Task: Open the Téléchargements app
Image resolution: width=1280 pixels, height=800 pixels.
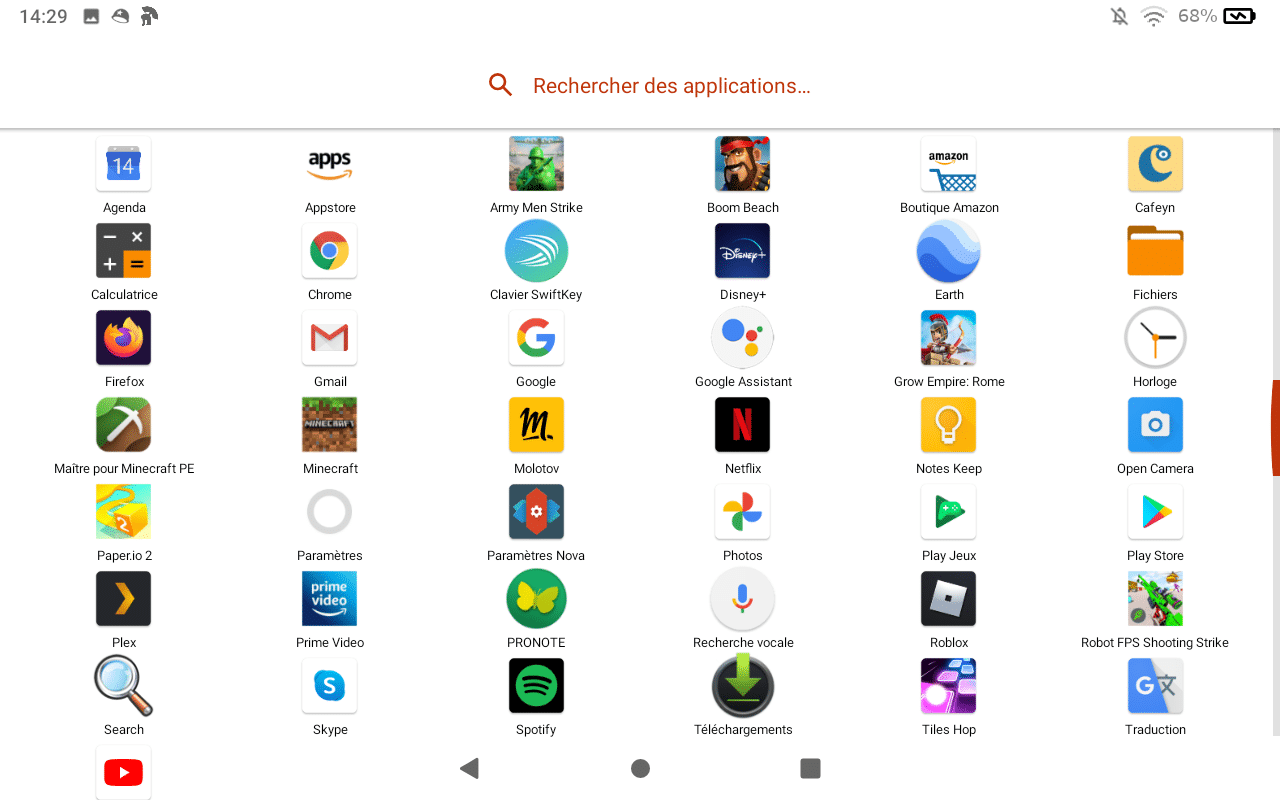Action: click(742, 686)
